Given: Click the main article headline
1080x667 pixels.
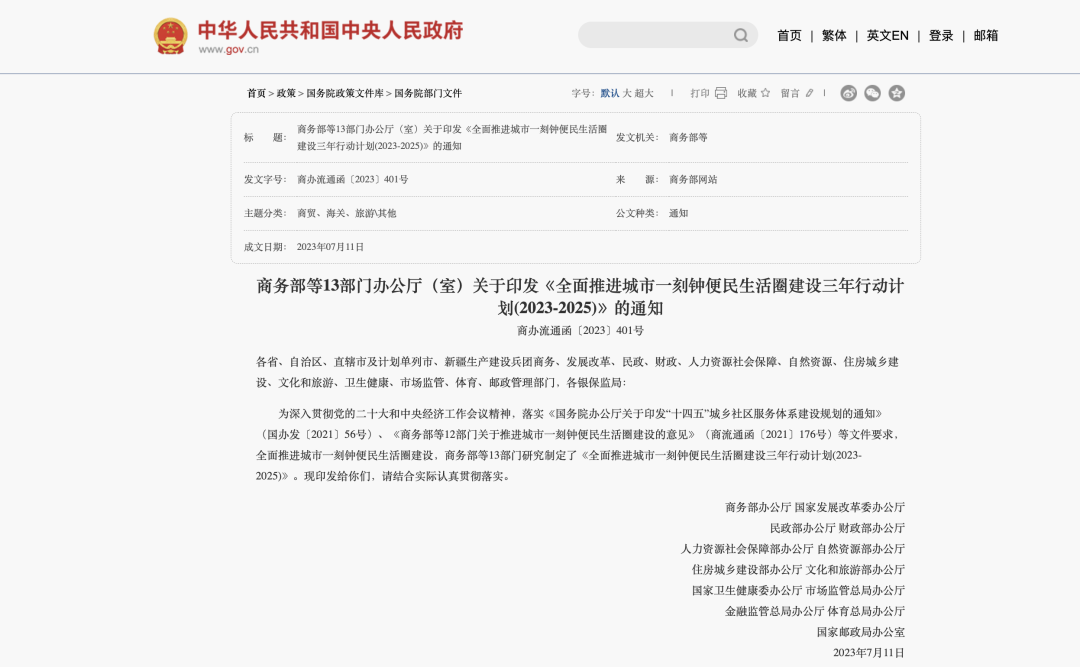Looking at the screenshot, I should (x=580, y=296).
